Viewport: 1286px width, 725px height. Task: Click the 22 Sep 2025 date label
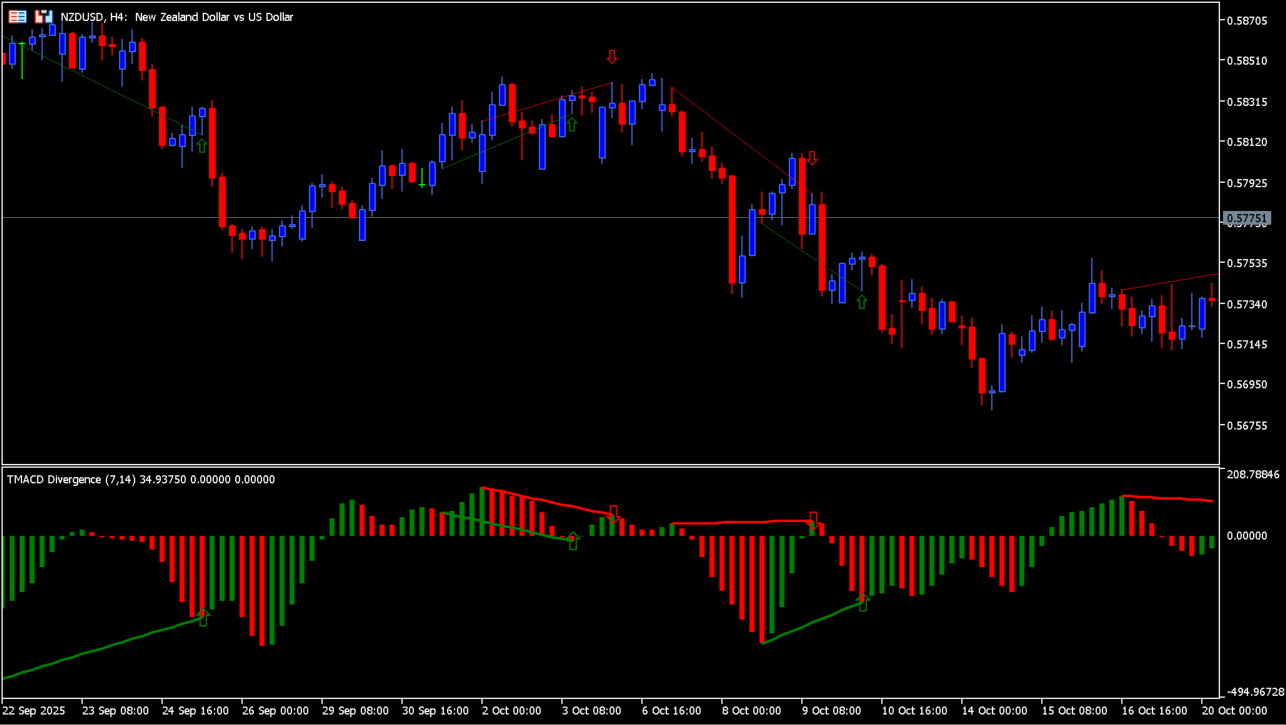click(36, 710)
